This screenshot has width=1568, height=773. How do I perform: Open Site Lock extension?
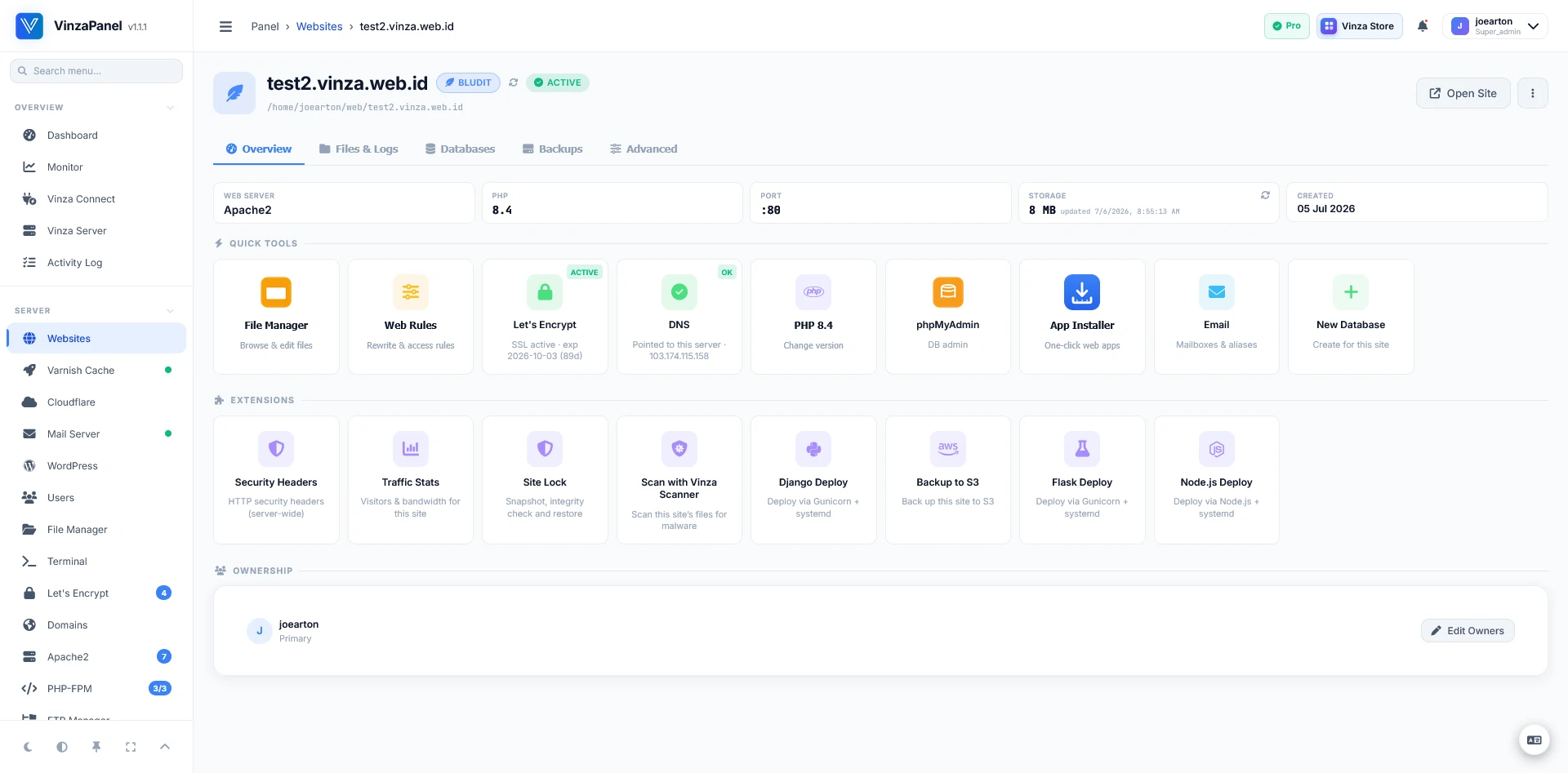pos(545,480)
